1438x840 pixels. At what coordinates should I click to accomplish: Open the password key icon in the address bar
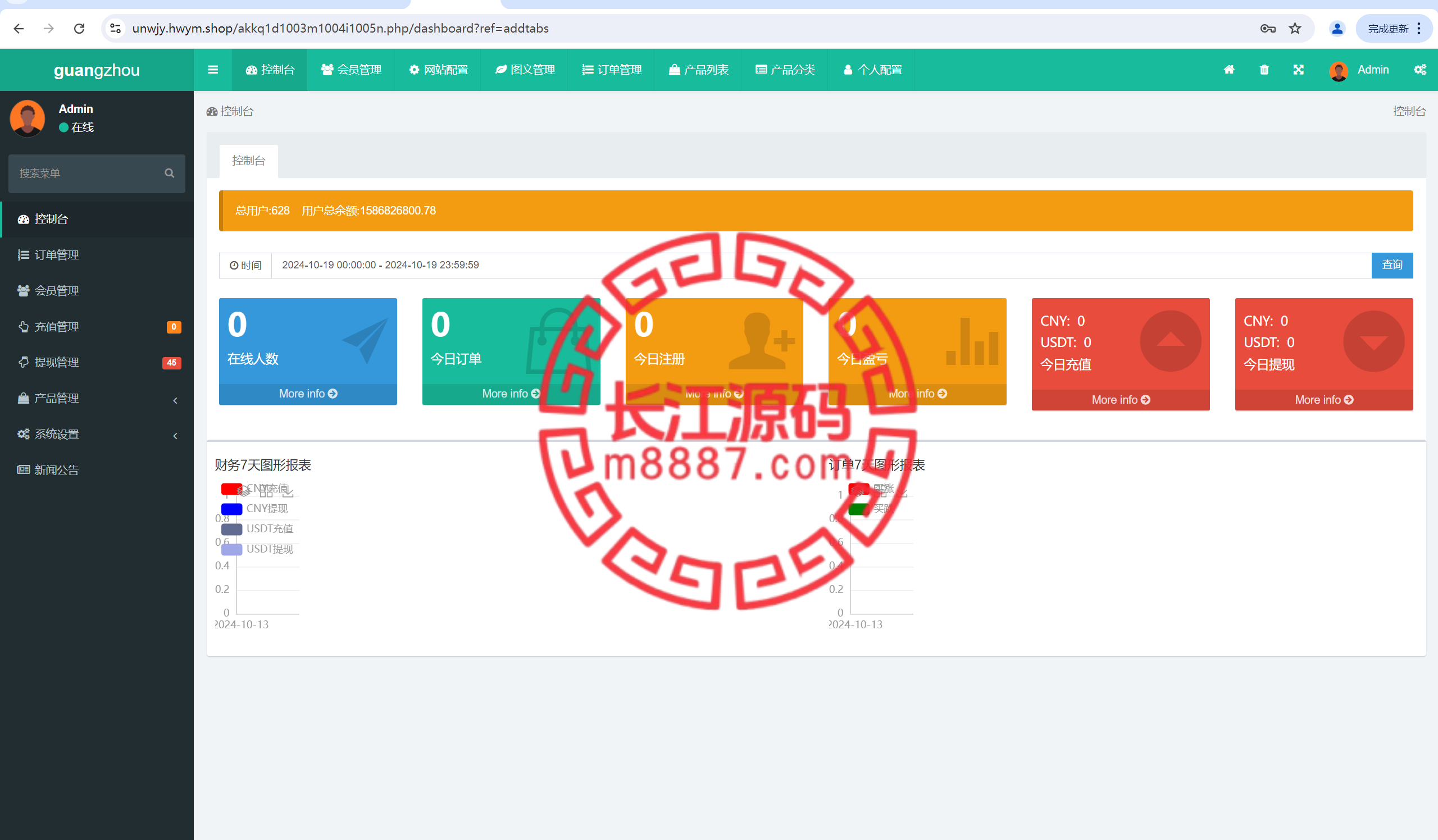[1268, 29]
